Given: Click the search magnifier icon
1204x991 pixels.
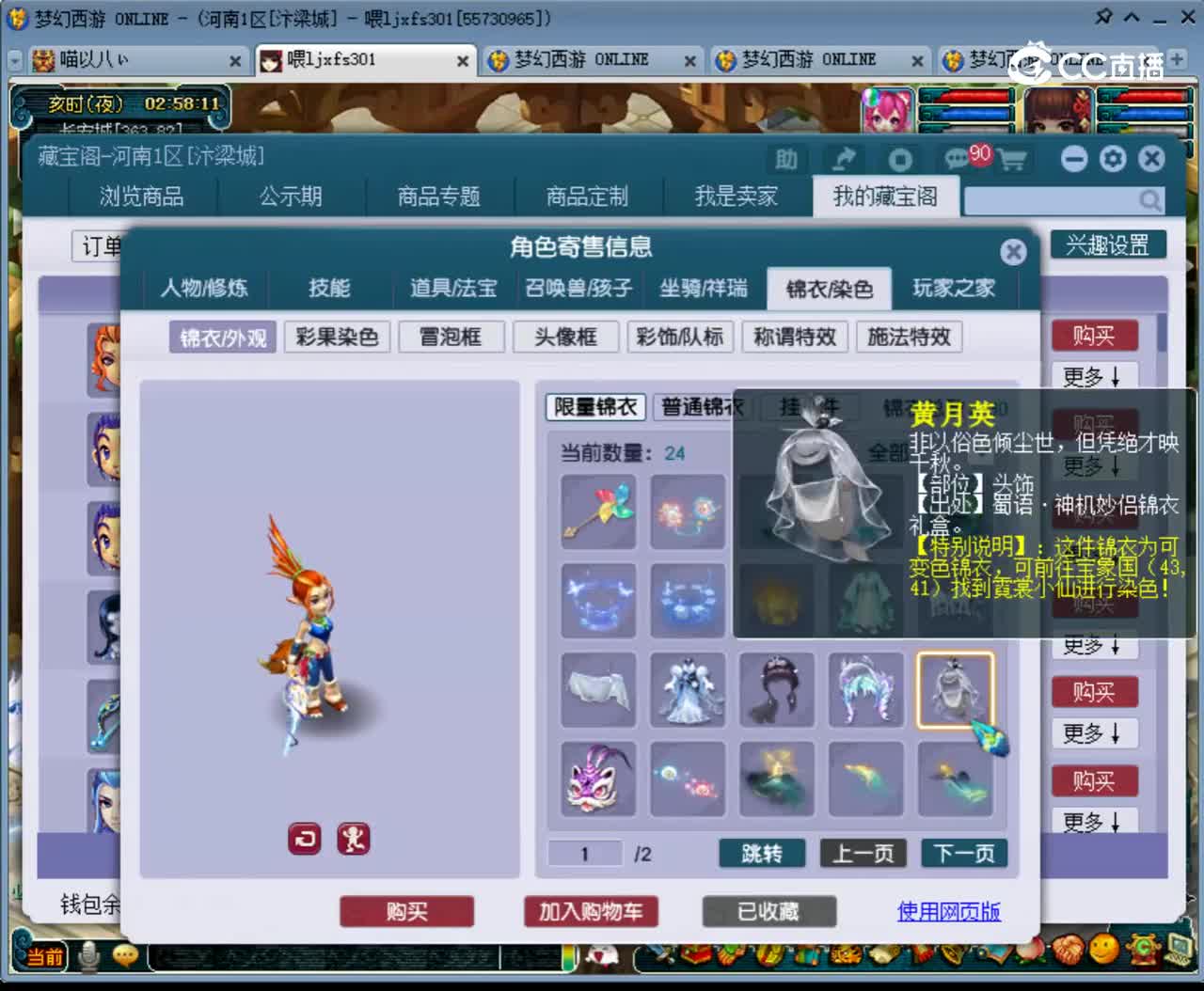Looking at the screenshot, I should (x=1149, y=199).
